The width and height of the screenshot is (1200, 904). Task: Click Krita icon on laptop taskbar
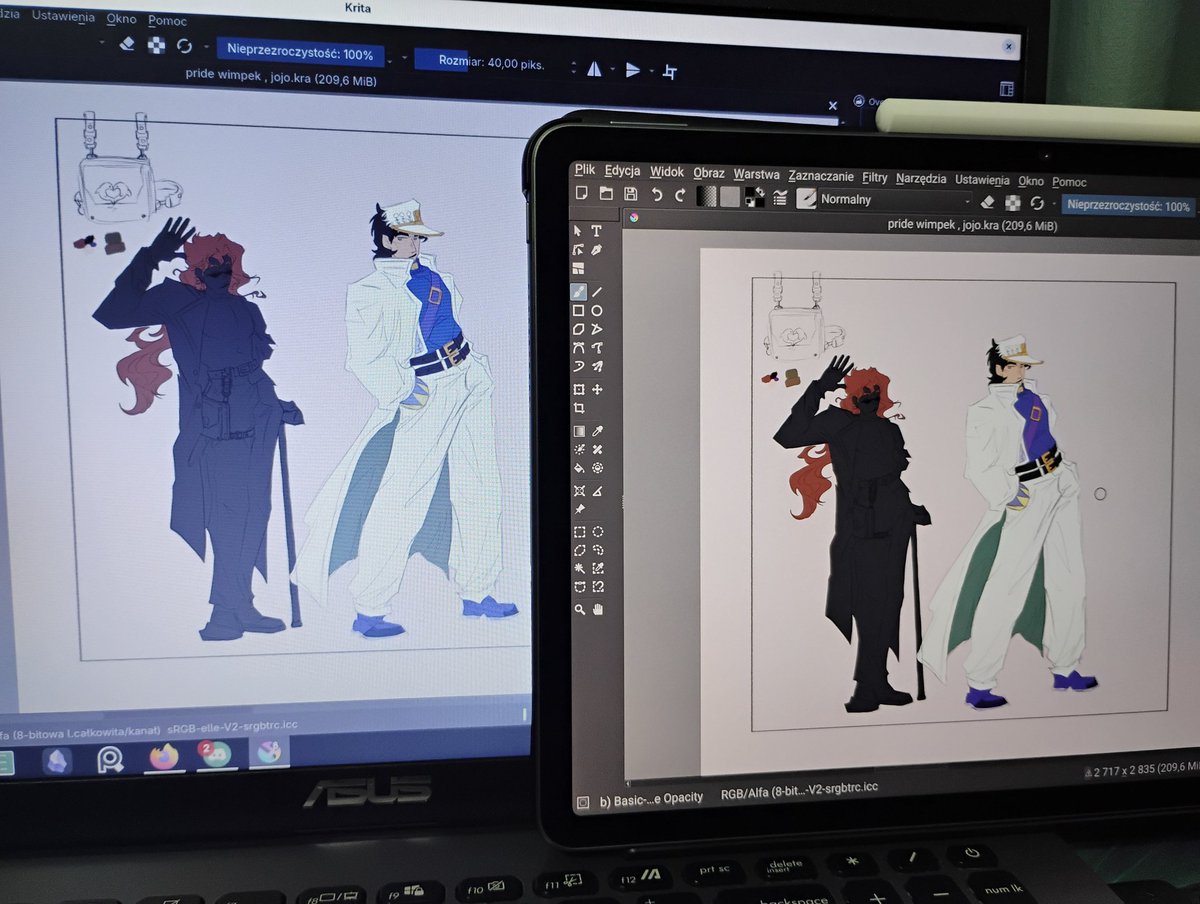click(267, 751)
